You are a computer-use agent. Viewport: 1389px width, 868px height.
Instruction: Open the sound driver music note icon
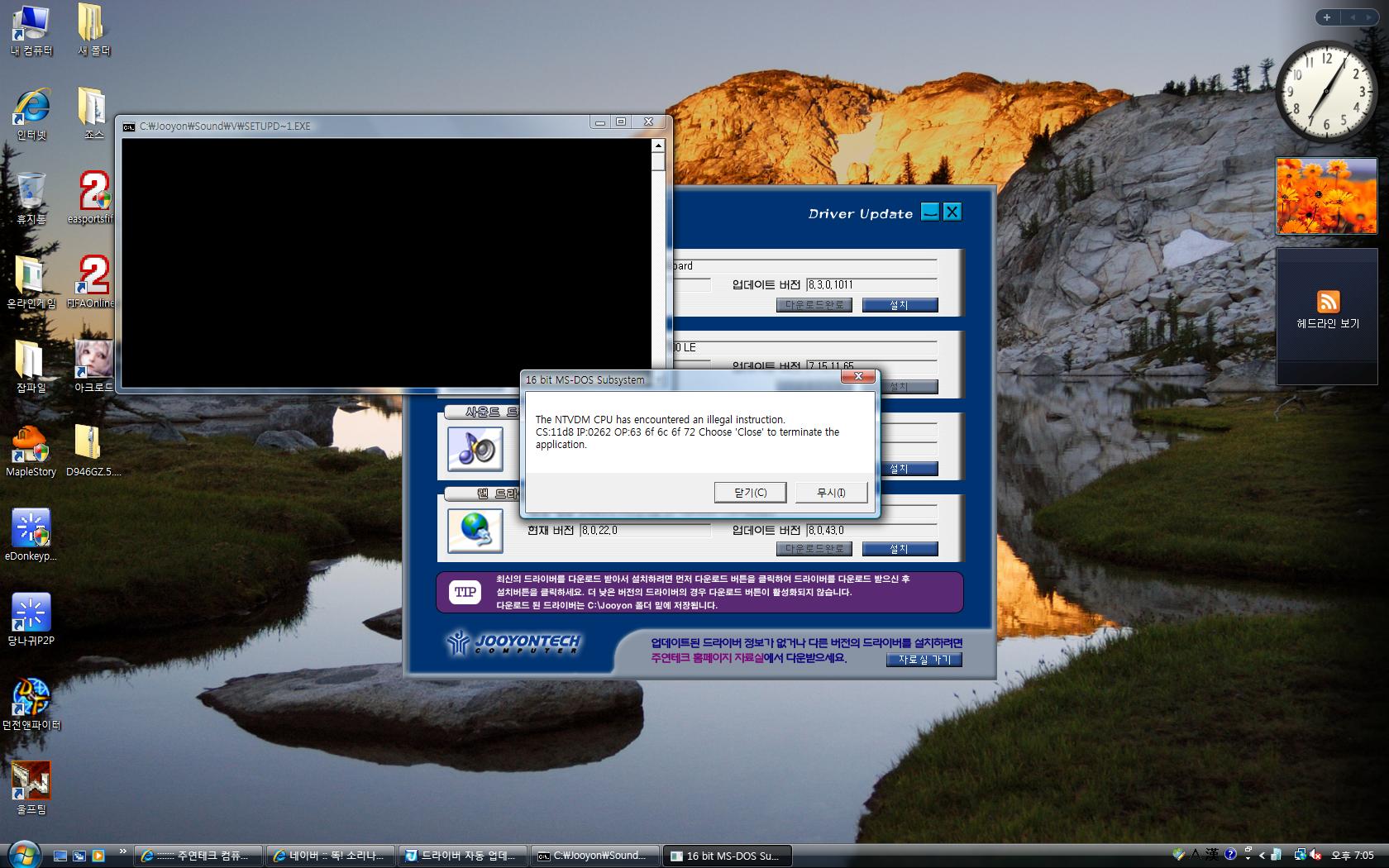(x=475, y=449)
